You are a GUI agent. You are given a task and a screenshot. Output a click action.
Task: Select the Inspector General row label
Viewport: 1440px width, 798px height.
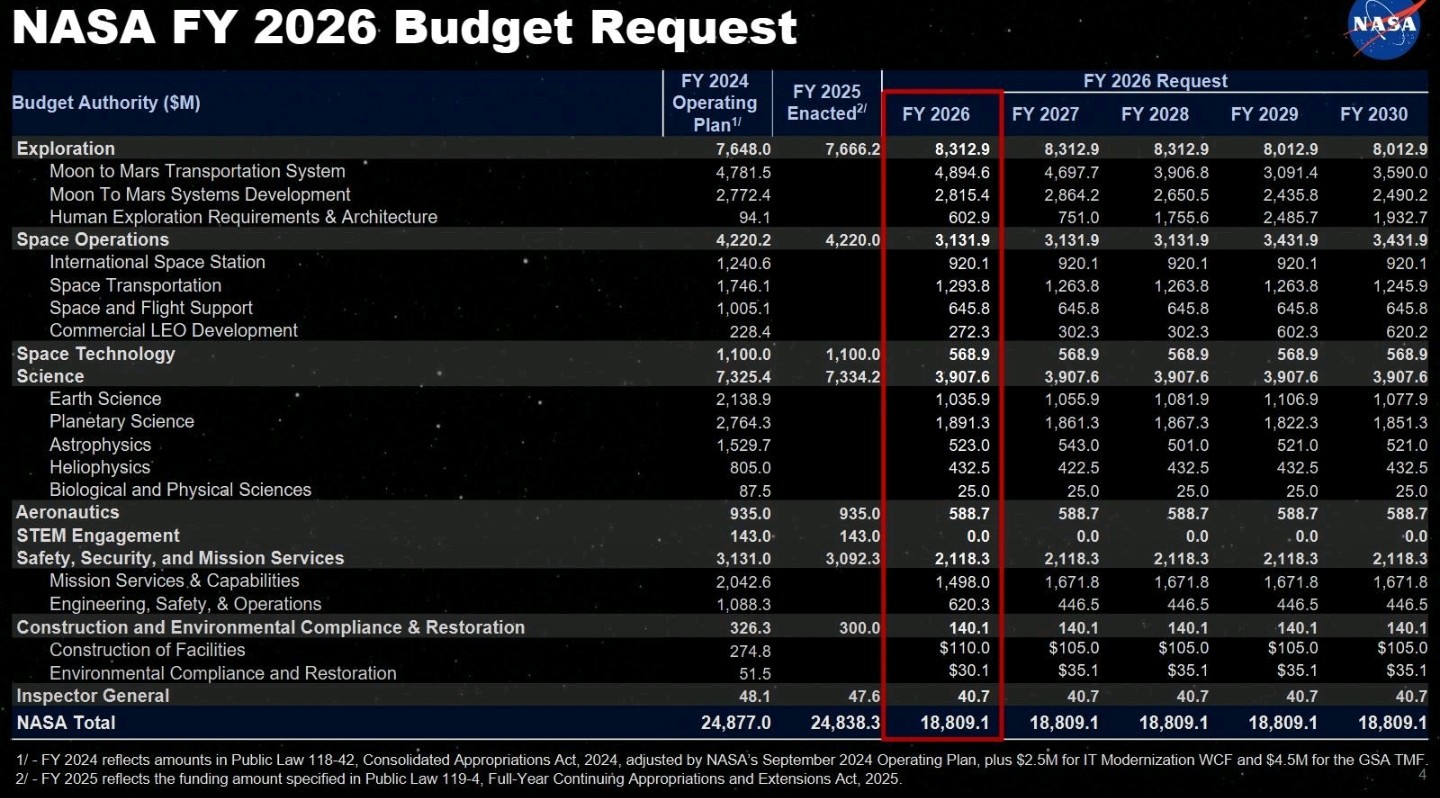(93, 695)
